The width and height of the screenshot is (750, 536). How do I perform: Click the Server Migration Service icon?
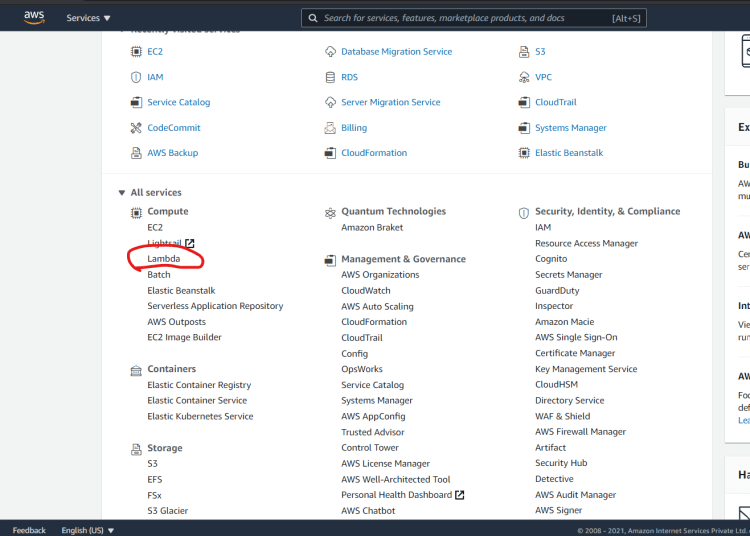point(330,102)
